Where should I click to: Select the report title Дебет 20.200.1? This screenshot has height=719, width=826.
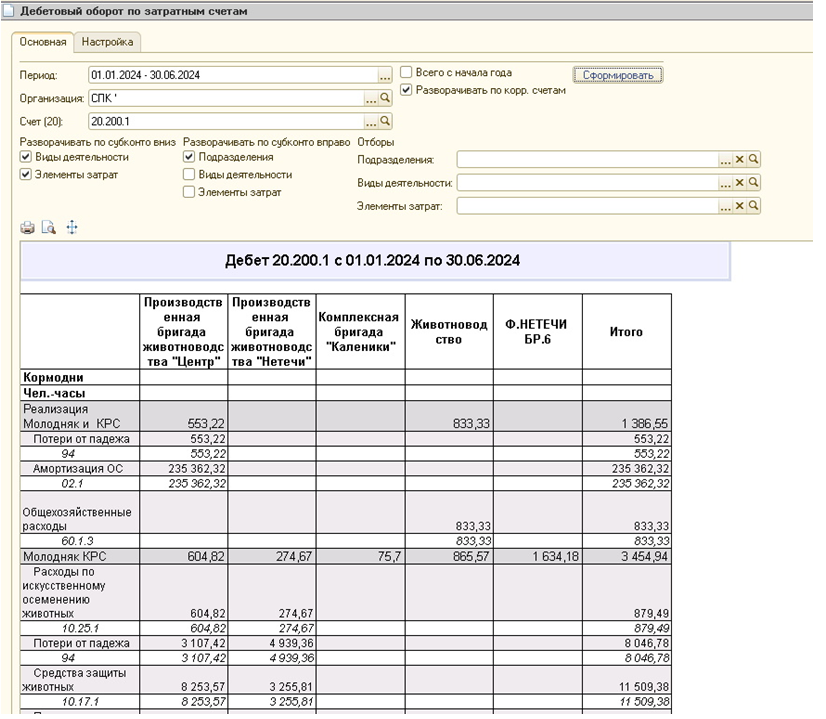(x=372, y=261)
